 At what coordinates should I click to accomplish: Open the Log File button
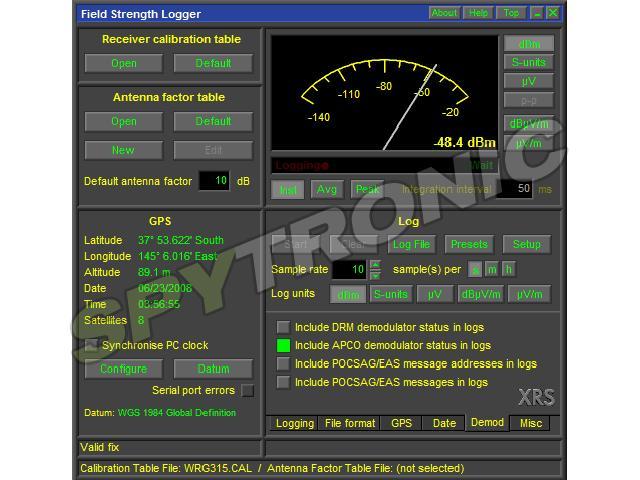pos(411,244)
